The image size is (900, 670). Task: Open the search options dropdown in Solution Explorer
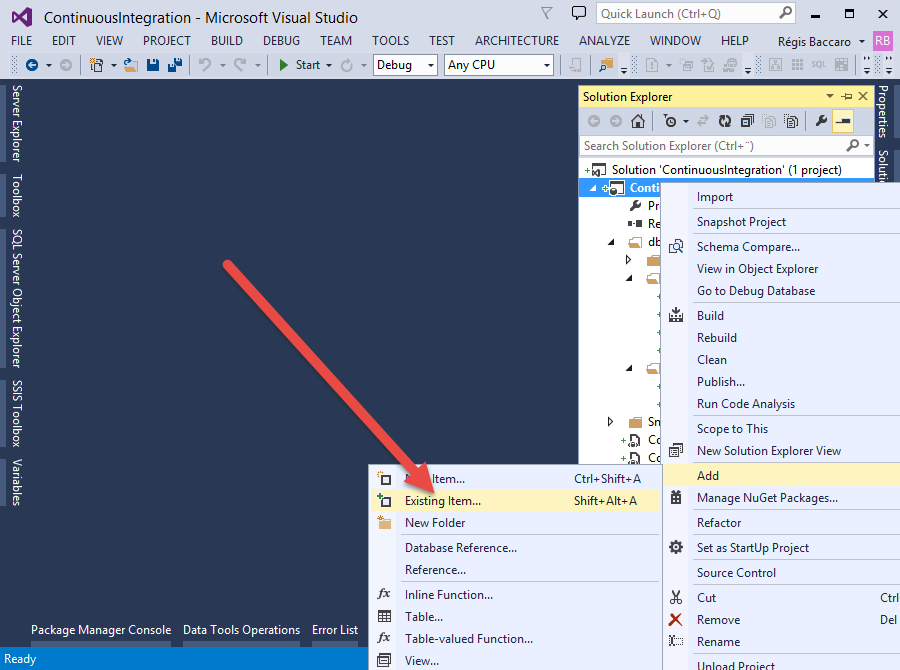(867, 146)
